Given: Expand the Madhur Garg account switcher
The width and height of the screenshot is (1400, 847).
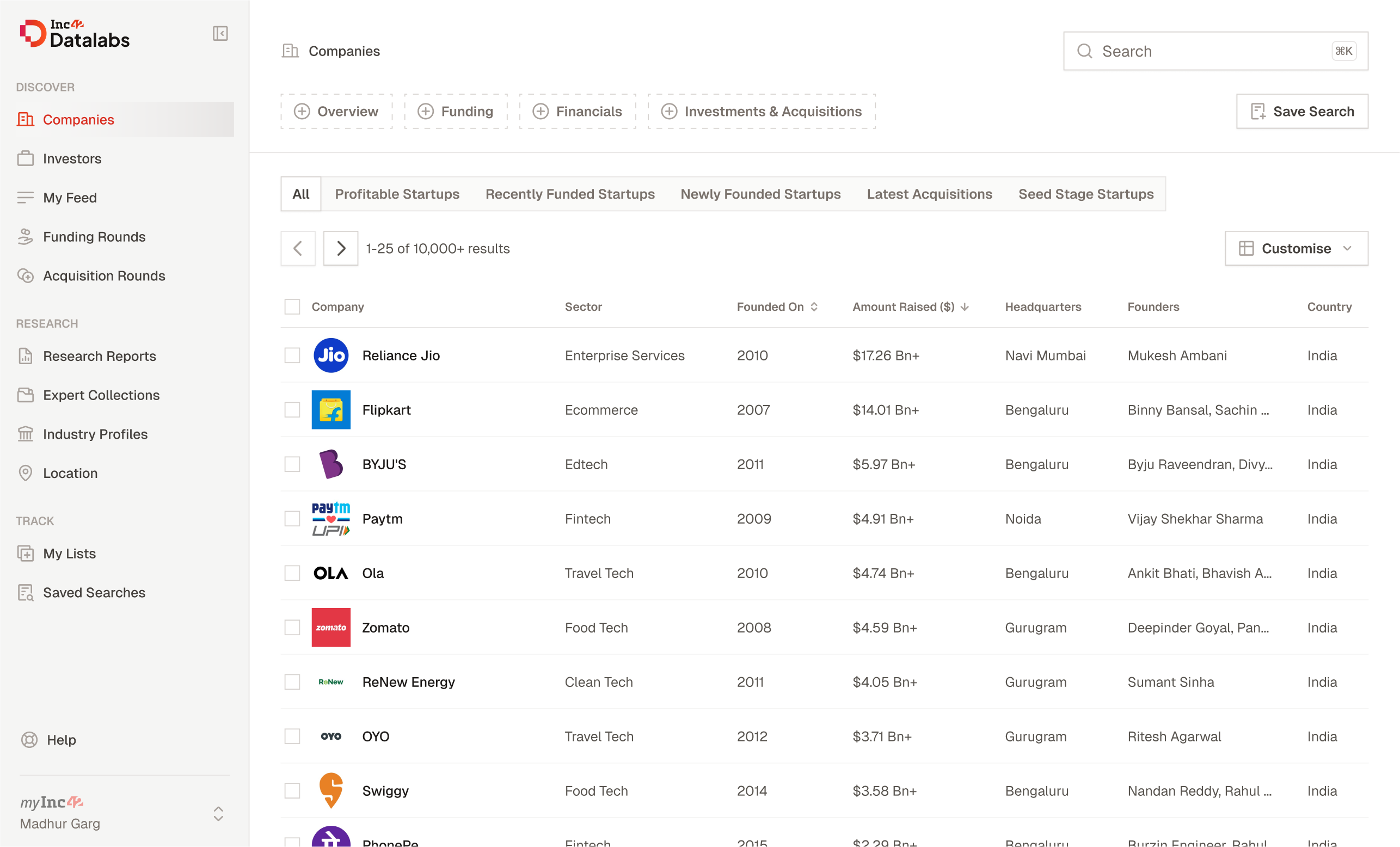Looking at the screenshot, I should pyautogui.click(x=218, y=813).
